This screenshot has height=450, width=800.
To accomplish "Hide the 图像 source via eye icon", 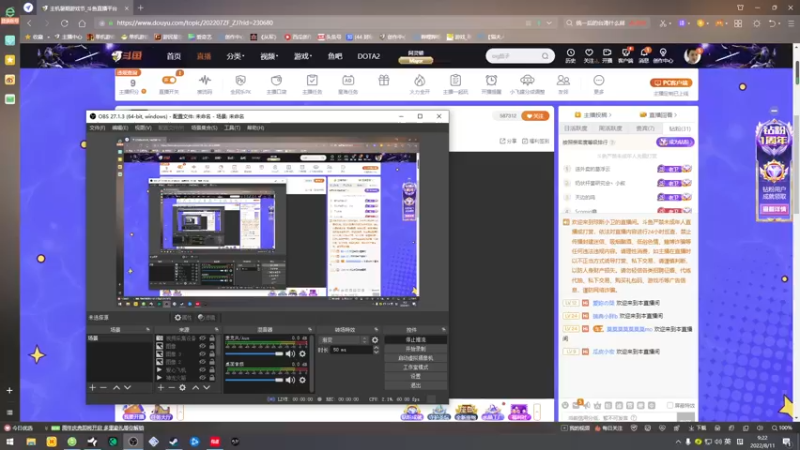I will coord(203,346).
